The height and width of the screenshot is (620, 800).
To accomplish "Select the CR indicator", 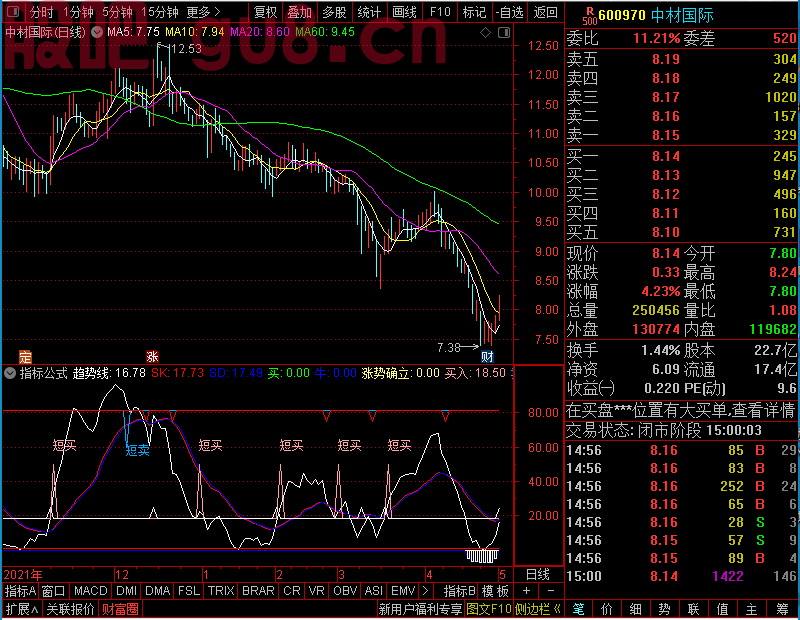I will click(292, 591).
